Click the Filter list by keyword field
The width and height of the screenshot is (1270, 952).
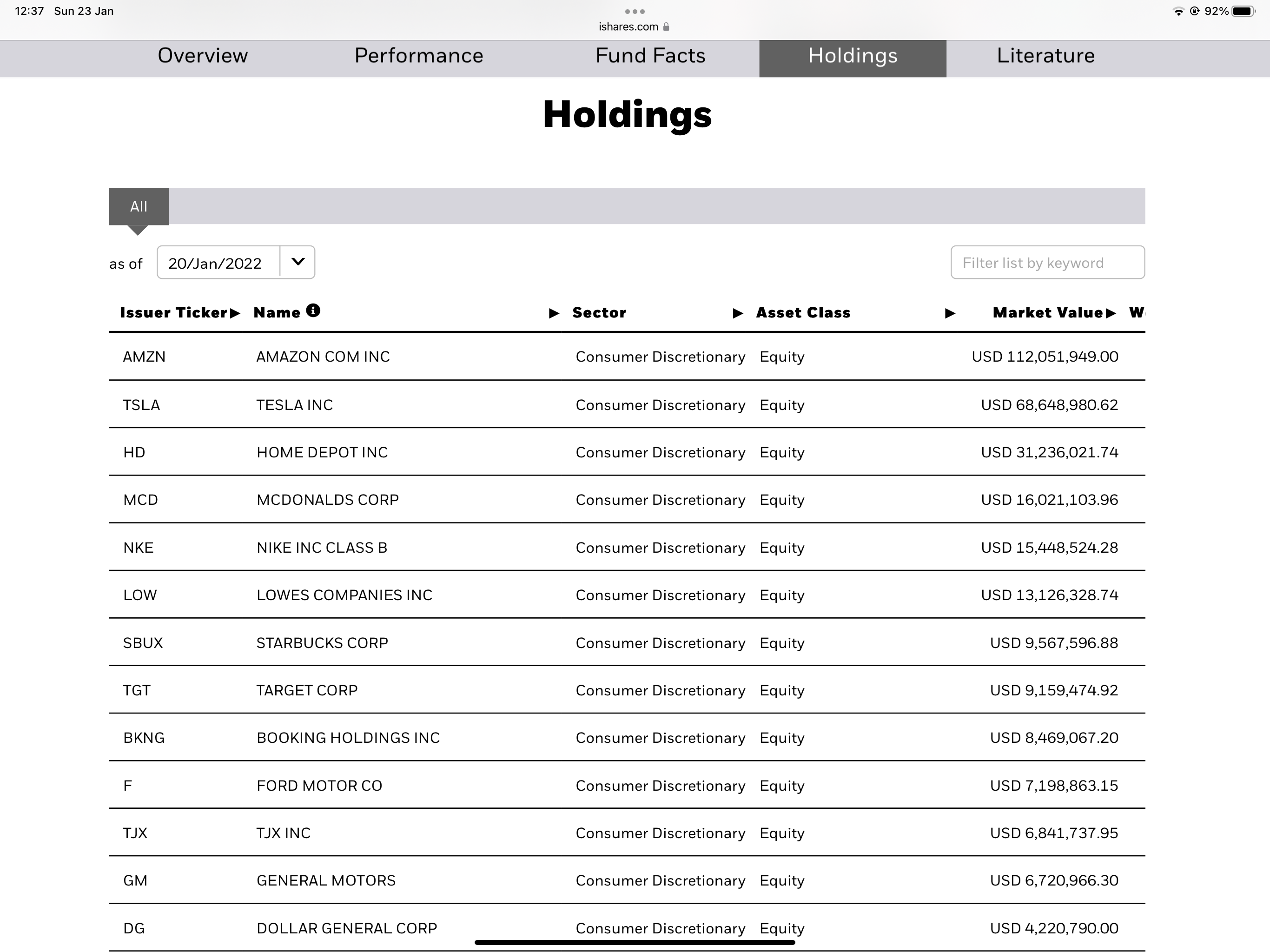click(1047, 262)
